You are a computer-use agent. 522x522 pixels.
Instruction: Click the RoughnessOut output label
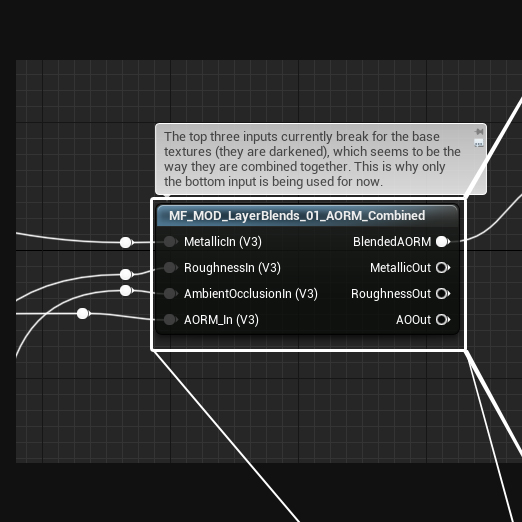coord(391,294)
